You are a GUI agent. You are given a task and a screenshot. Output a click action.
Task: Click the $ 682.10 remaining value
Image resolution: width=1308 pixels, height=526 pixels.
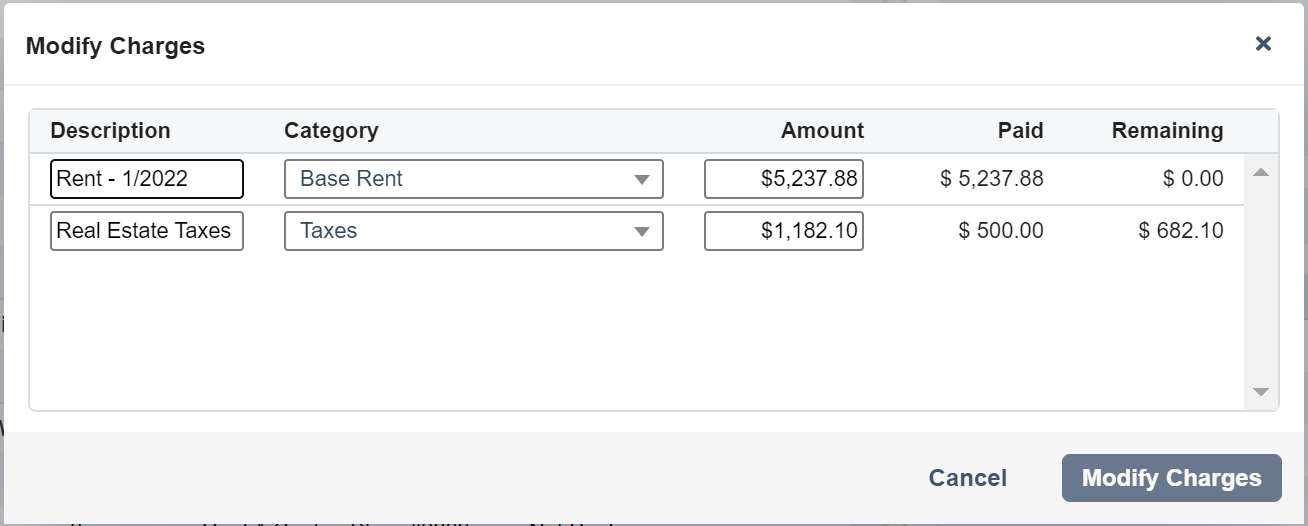tap(1180, 231)
